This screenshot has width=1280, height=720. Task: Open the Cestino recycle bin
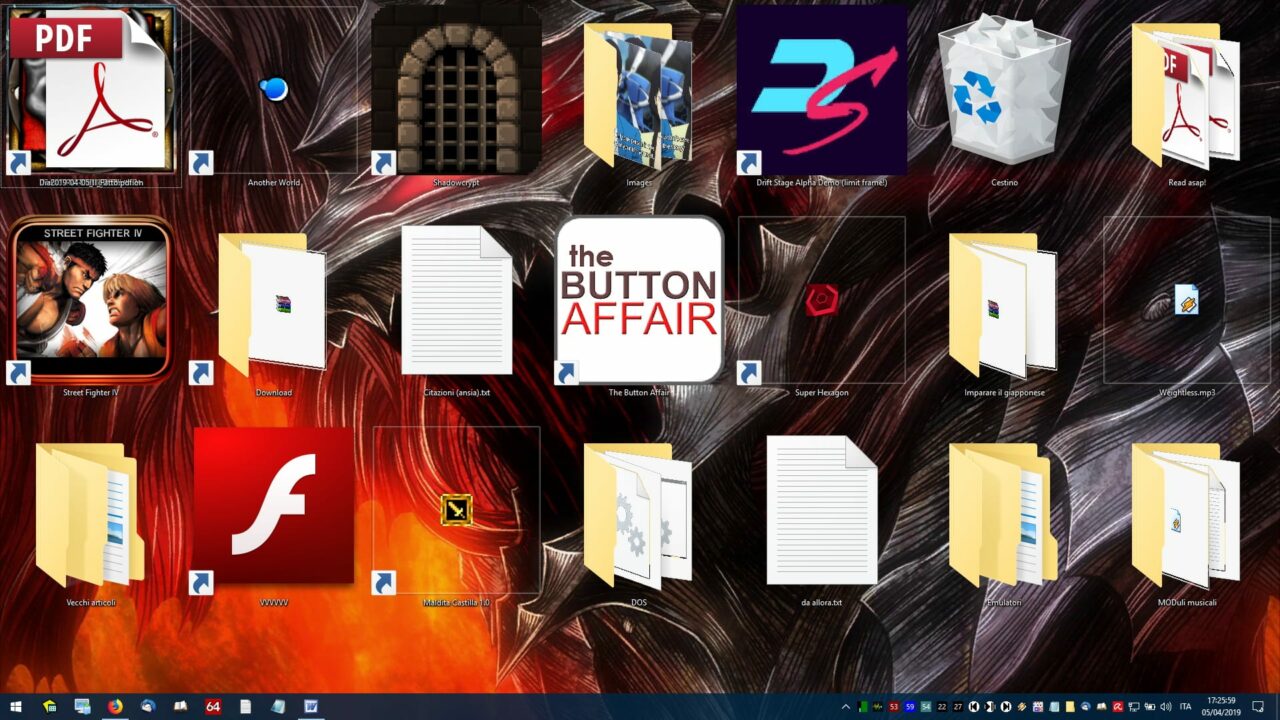(1003, 90)
